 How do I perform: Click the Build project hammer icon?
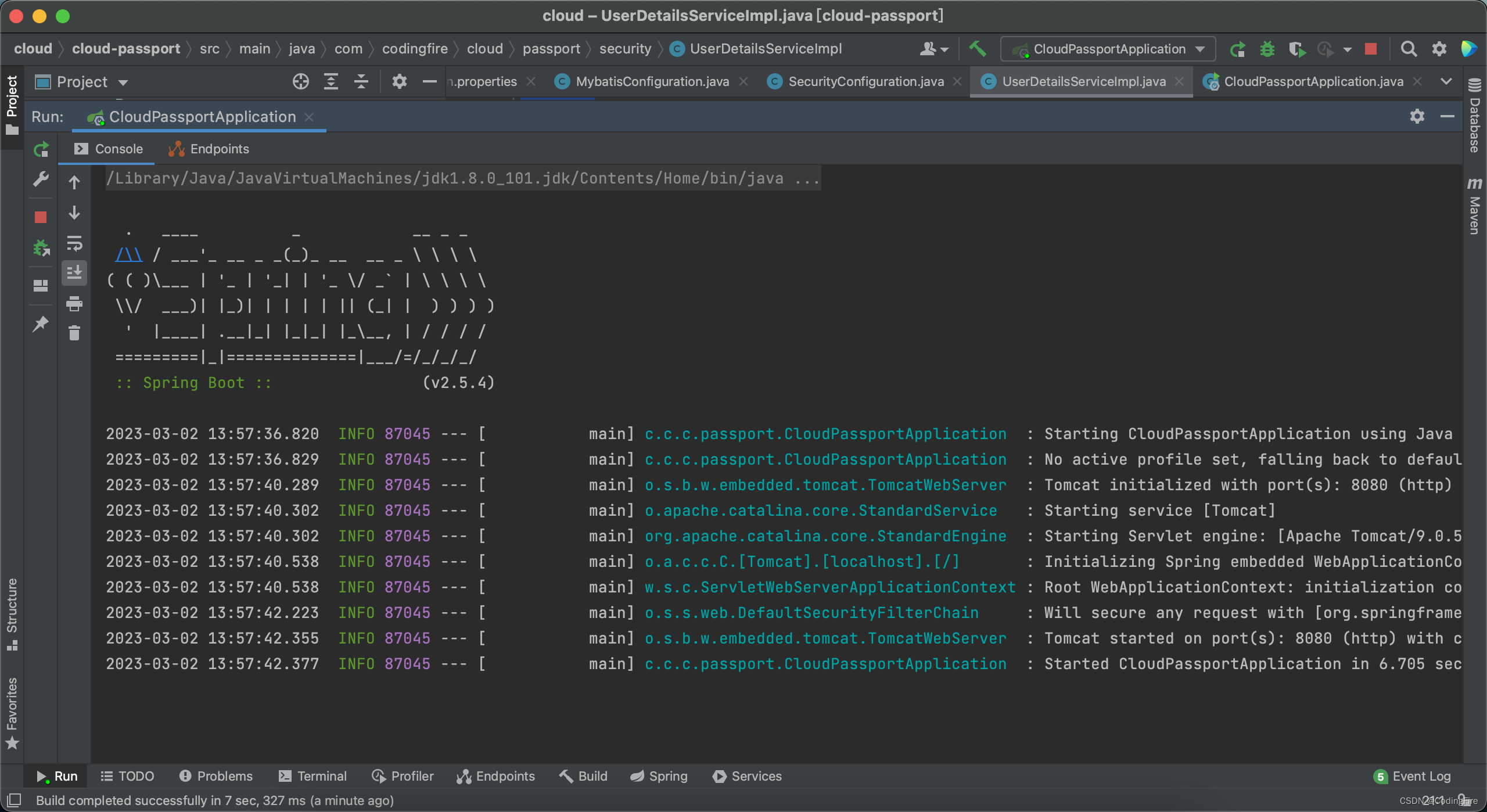[977, 49]
